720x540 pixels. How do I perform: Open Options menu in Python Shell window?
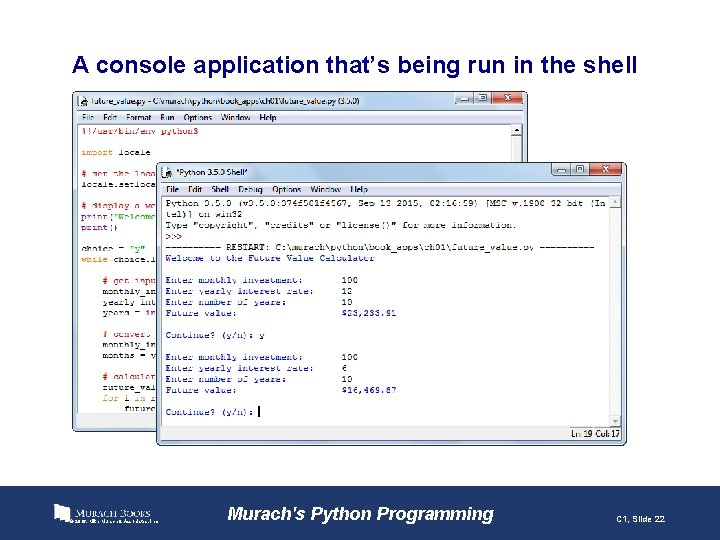[x=287, y=189]
